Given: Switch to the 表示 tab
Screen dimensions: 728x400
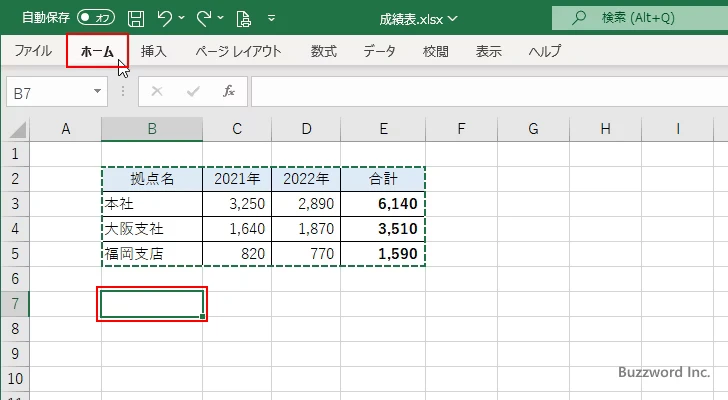Looking at the screenshot, I should pyautogui.click(x=488, y=51).
